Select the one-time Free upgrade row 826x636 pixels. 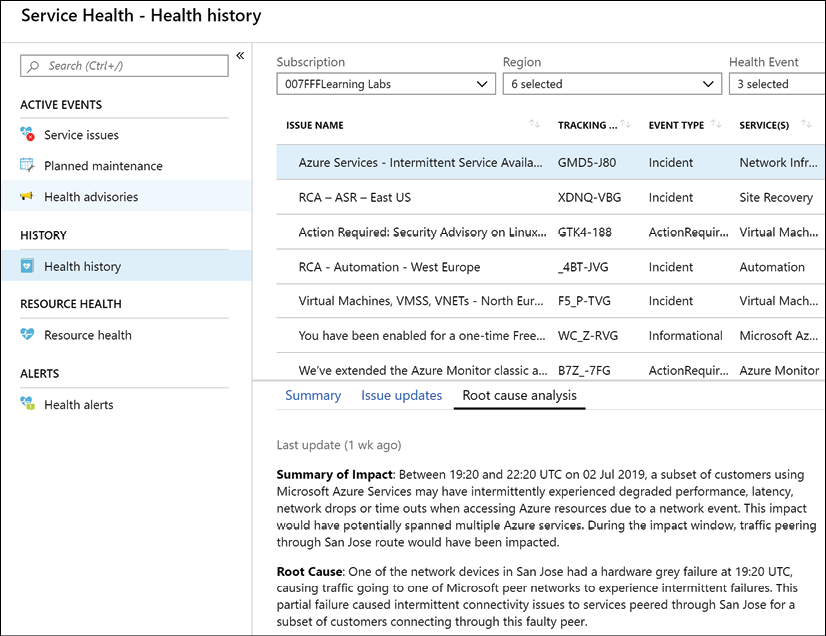550,336
